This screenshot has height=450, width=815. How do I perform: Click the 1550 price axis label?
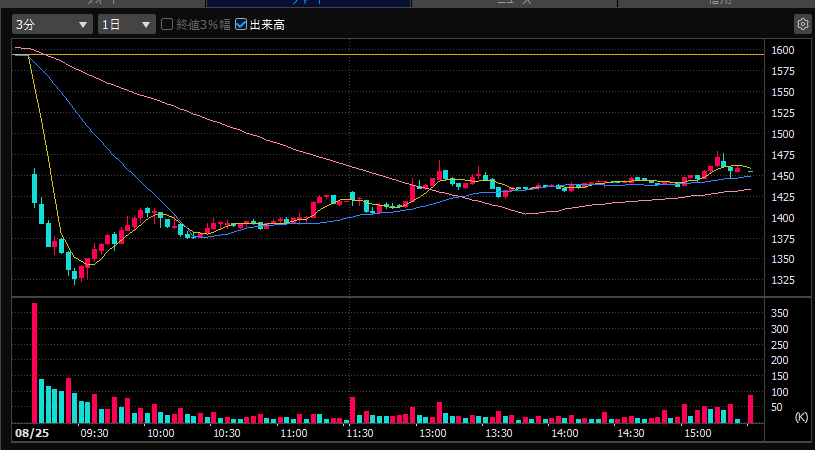click(x=783, y=92)
